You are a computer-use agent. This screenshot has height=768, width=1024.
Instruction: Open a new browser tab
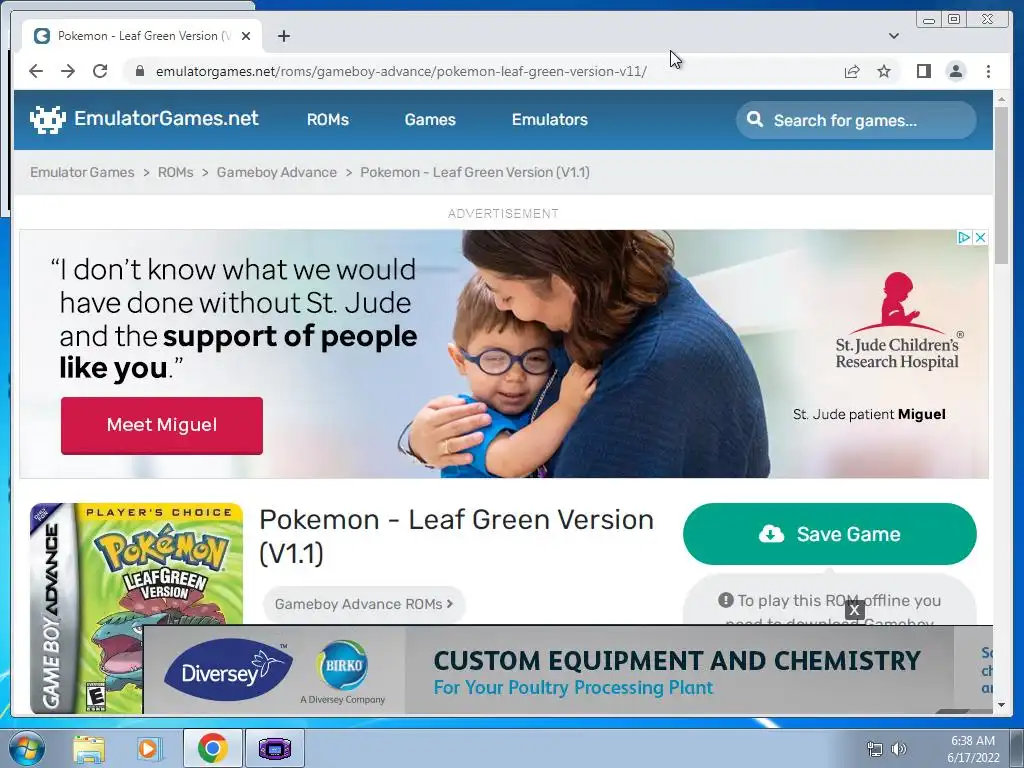[283, 36]
